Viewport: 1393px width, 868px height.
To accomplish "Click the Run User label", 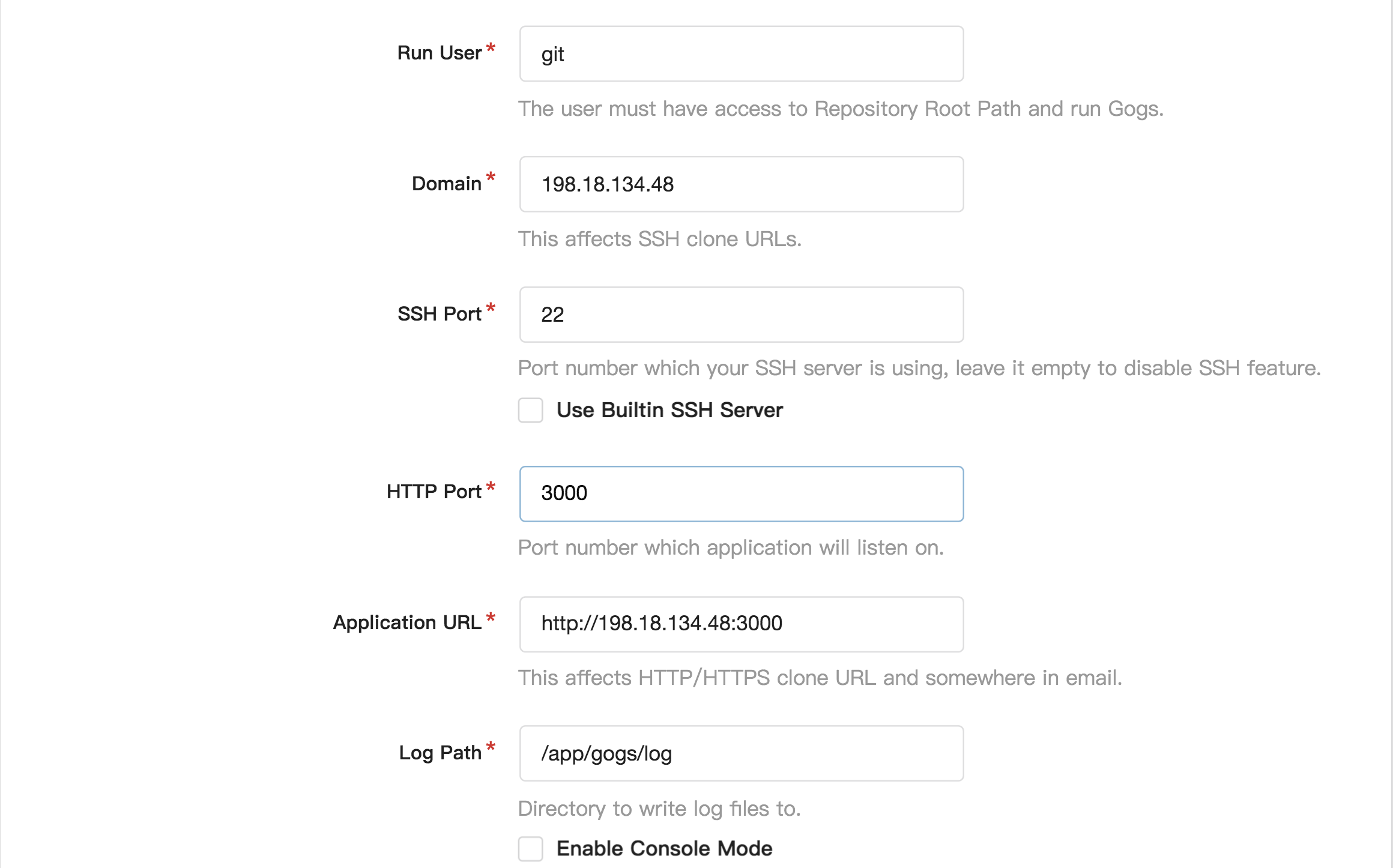I will point(439,53).
